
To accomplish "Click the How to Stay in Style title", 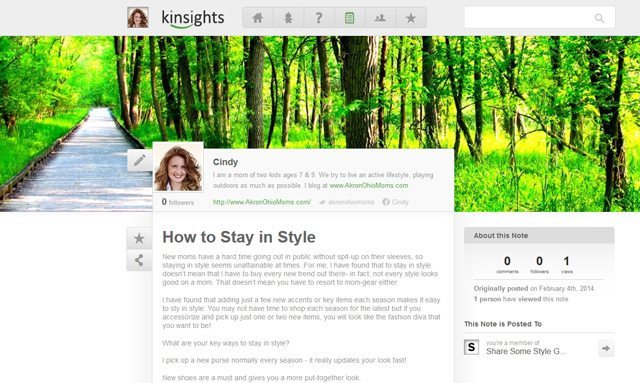I will pos(239,237).
